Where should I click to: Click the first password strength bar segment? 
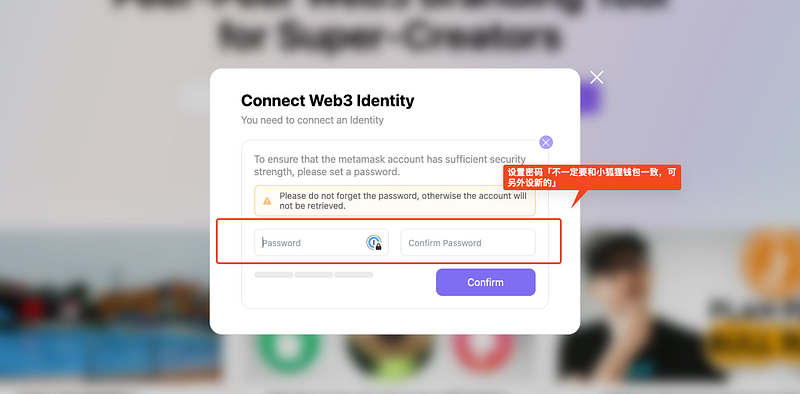[x=274, y=275]
